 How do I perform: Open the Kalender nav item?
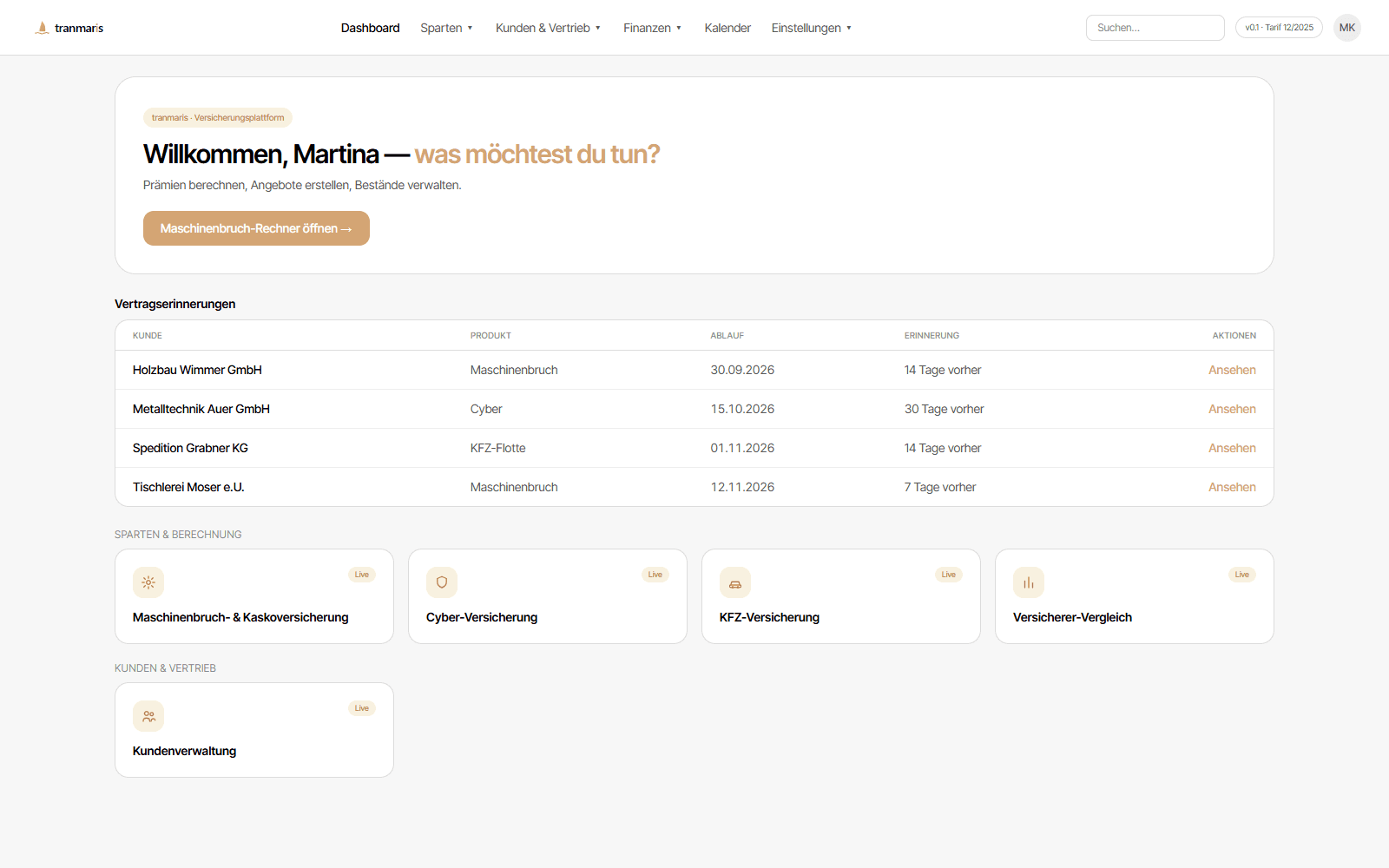click(x=727, y=28)
